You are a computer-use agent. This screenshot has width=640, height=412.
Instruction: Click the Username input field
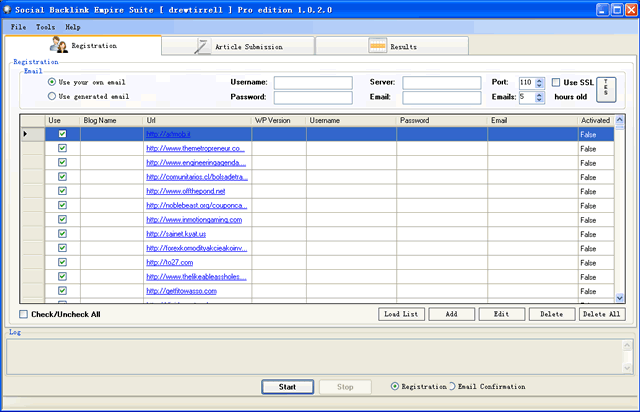point(313,82)
